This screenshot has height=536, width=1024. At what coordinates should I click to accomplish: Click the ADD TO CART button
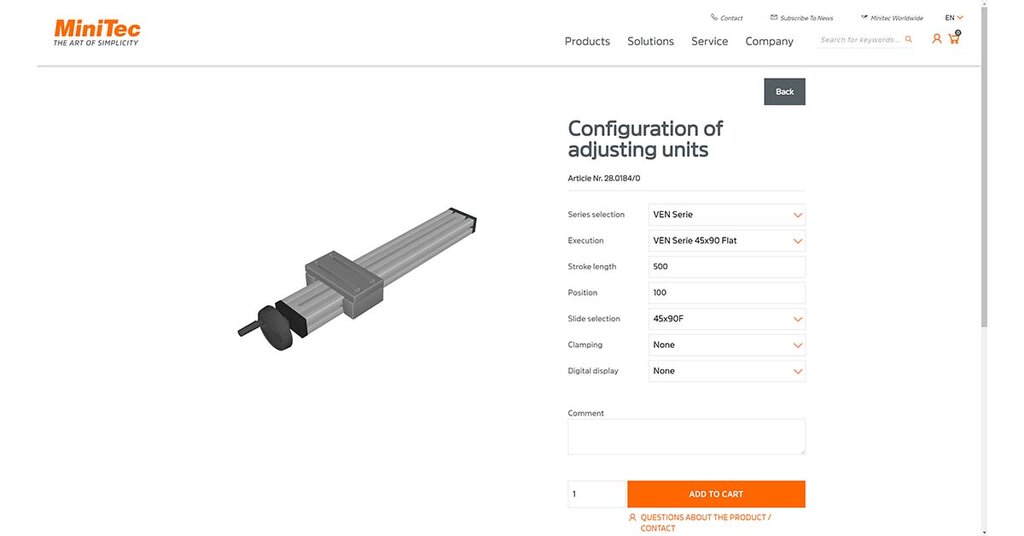click(x=716, y=494)
